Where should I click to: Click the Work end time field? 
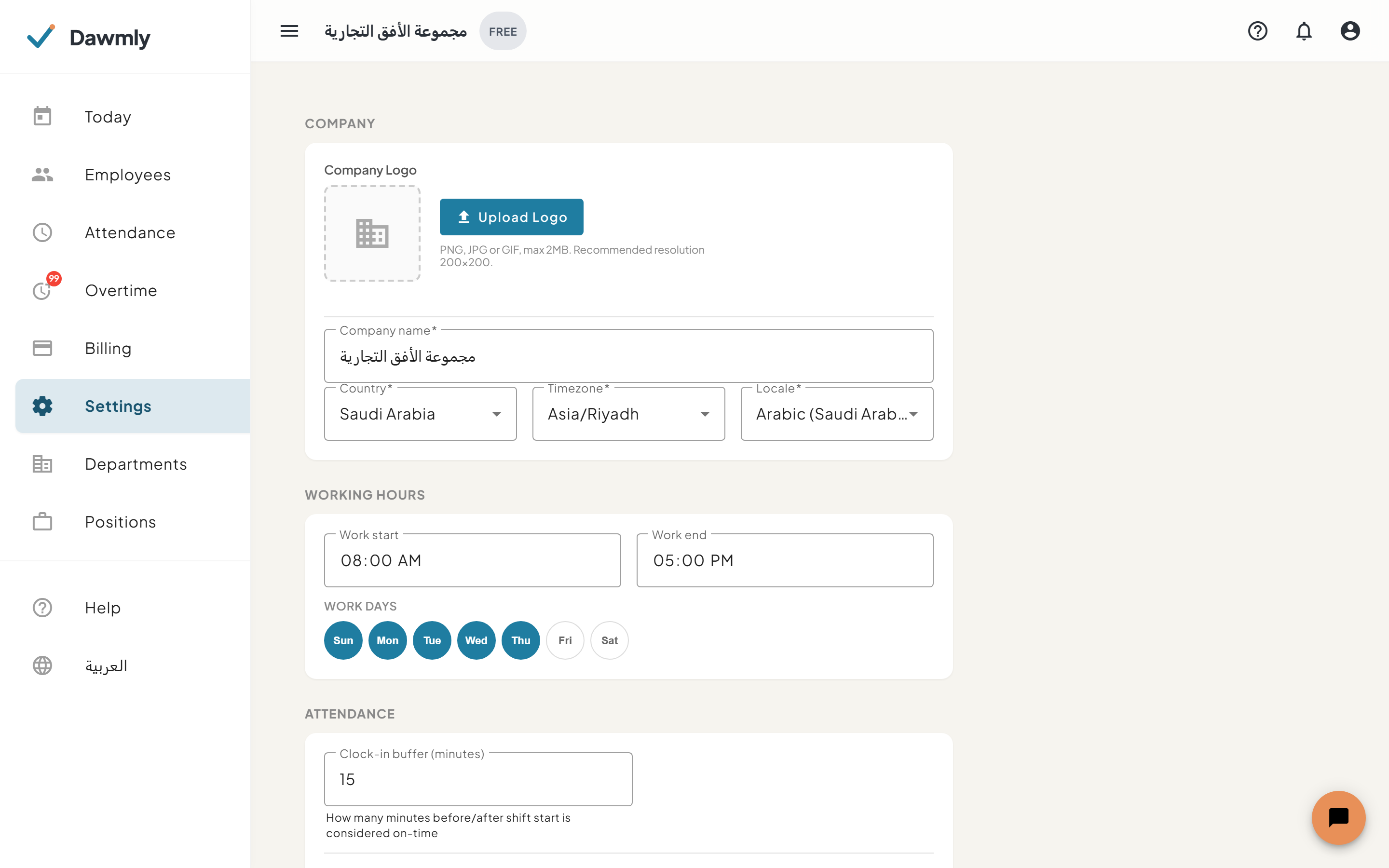click(x=785, y=560)
